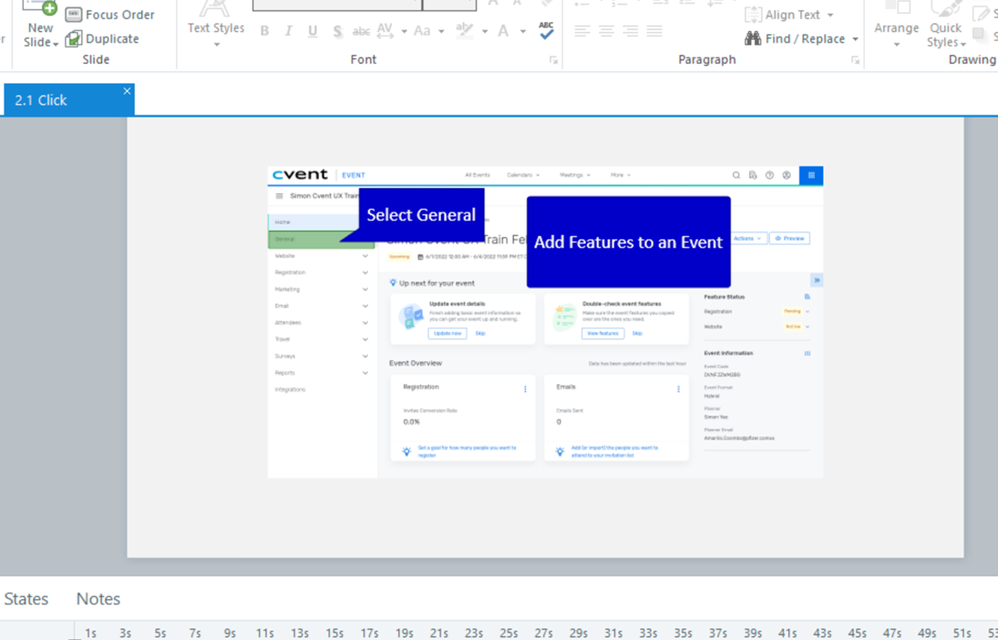This screenshot has height=640, width=998.
Task: Duplicate the current slide
Action: point(102,39)
